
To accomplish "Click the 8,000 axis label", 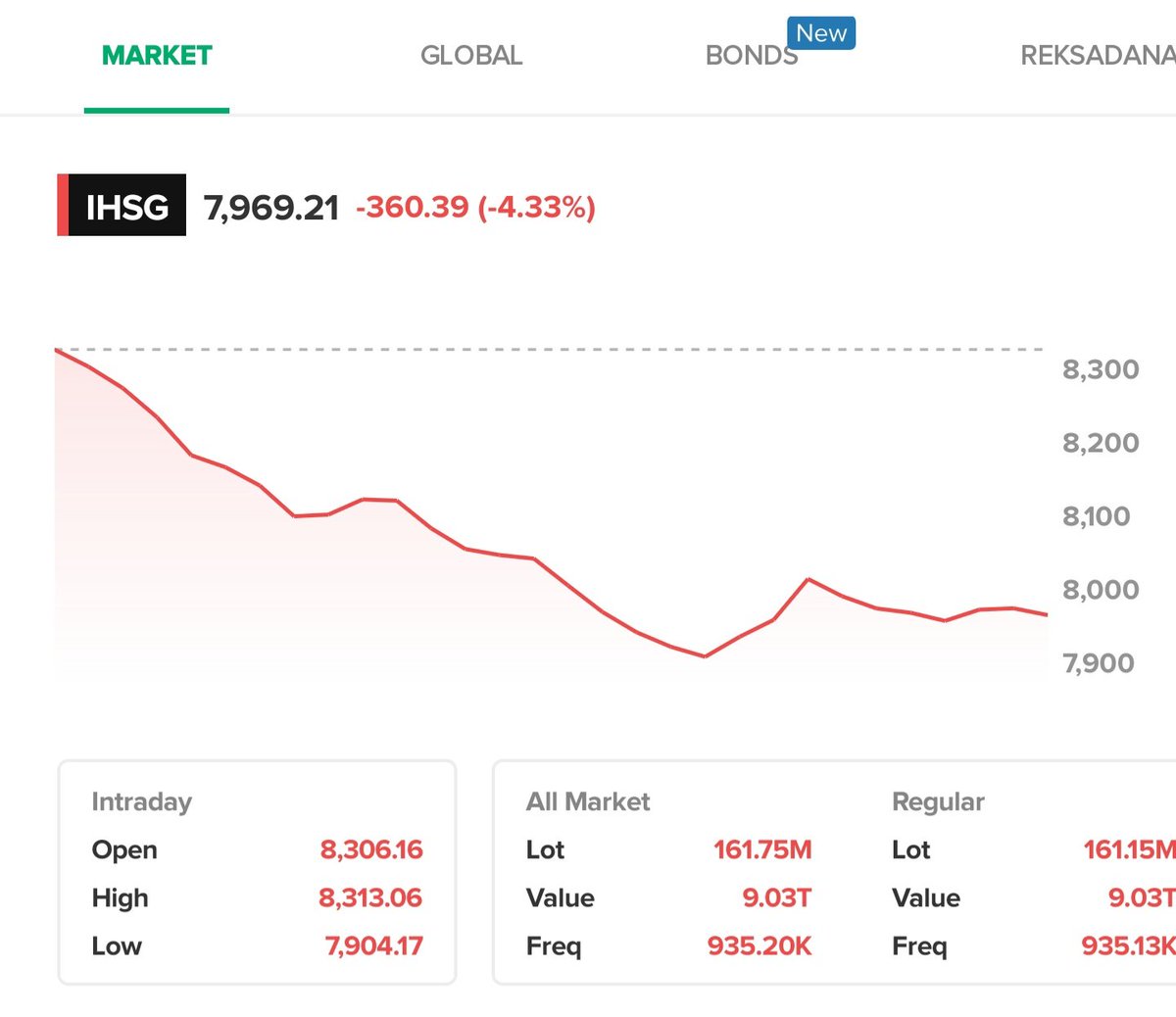I will click(x=1101, y=590).
